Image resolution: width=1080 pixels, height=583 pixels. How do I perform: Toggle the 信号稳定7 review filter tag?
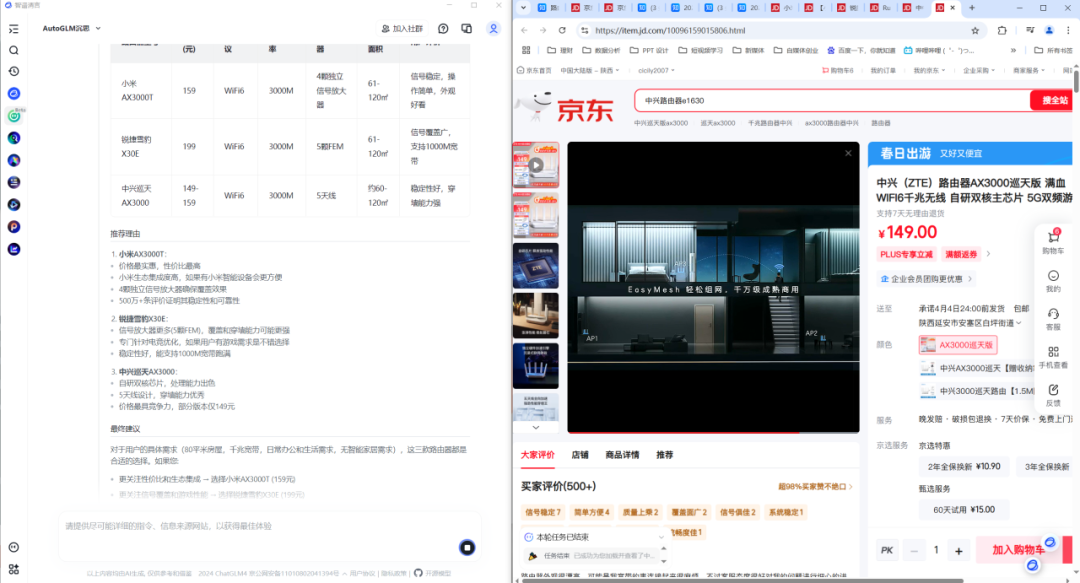[543, 511]
